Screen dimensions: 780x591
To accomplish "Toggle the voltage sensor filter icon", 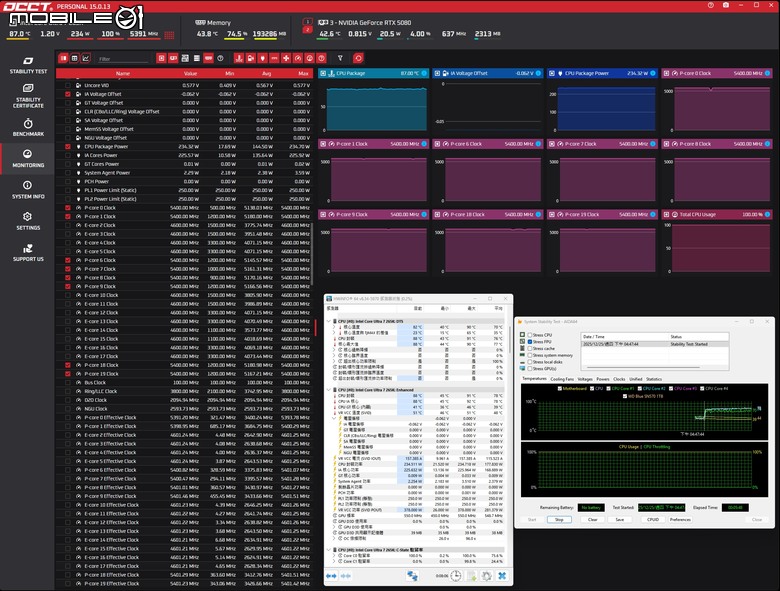I will [x=251, y=58].
